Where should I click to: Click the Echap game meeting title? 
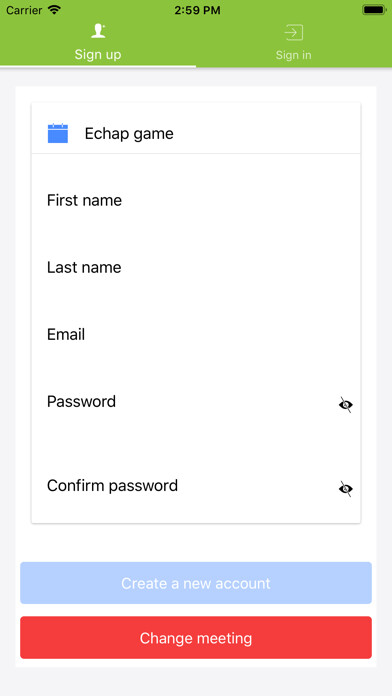[129, 134]
